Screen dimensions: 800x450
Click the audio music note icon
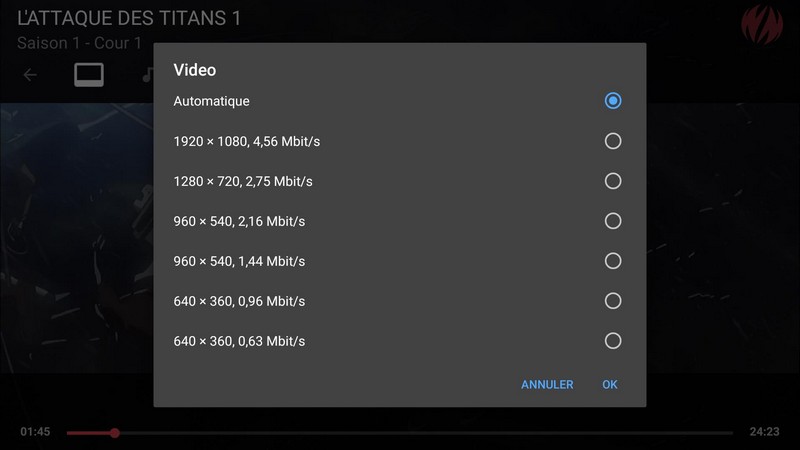pos(147,75)
